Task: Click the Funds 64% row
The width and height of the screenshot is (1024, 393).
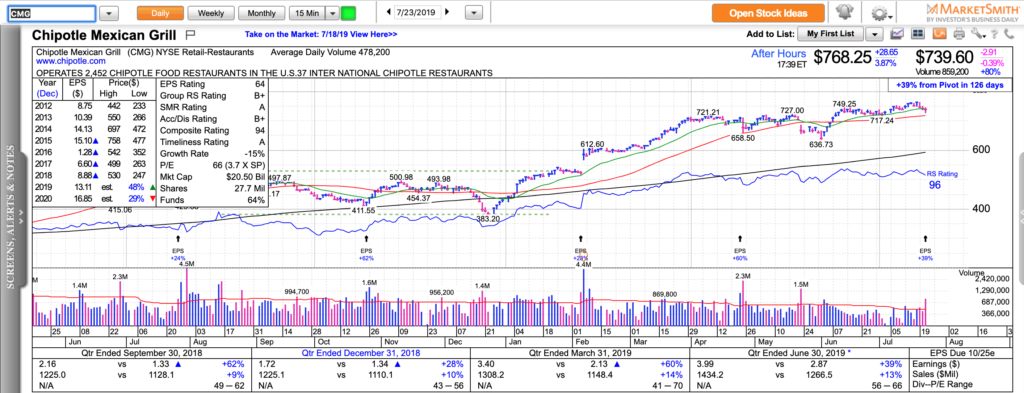Action: click(213, 200)
